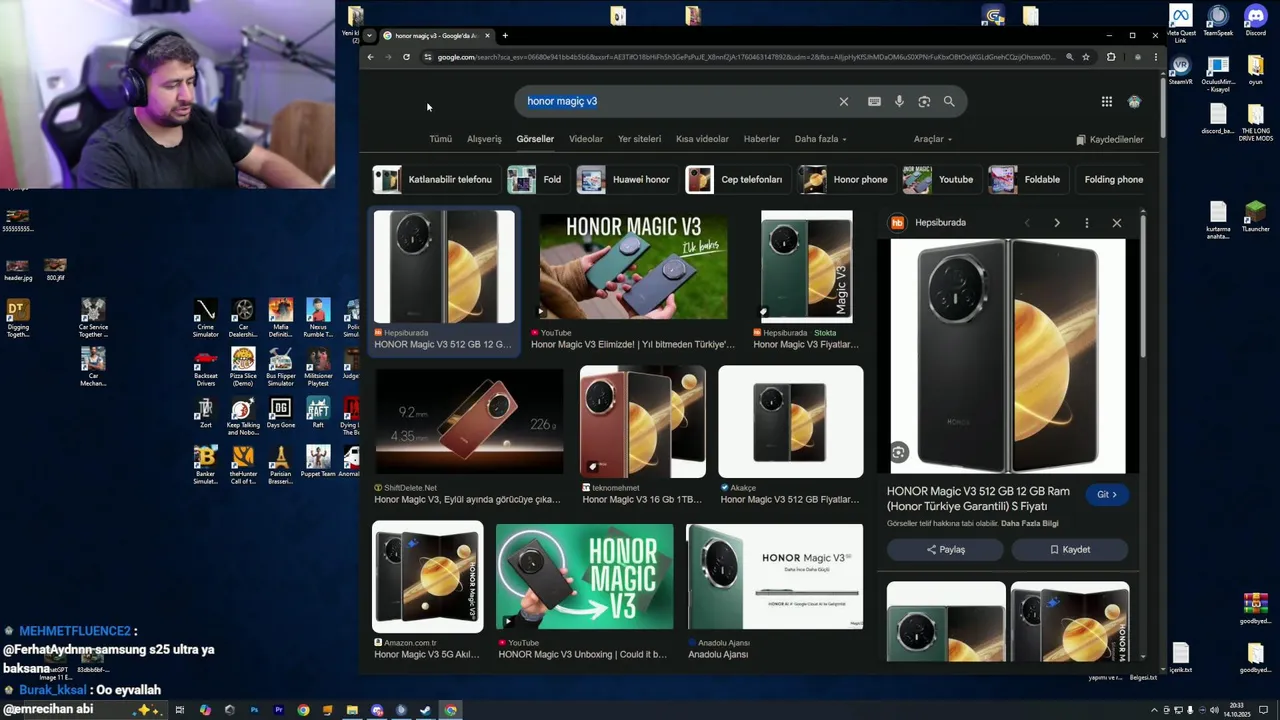Open the Daha Fazla Bilgi link
The width and height of the screenshot is (1280, 720).
pyautogui.click(x=1029, y=523)
